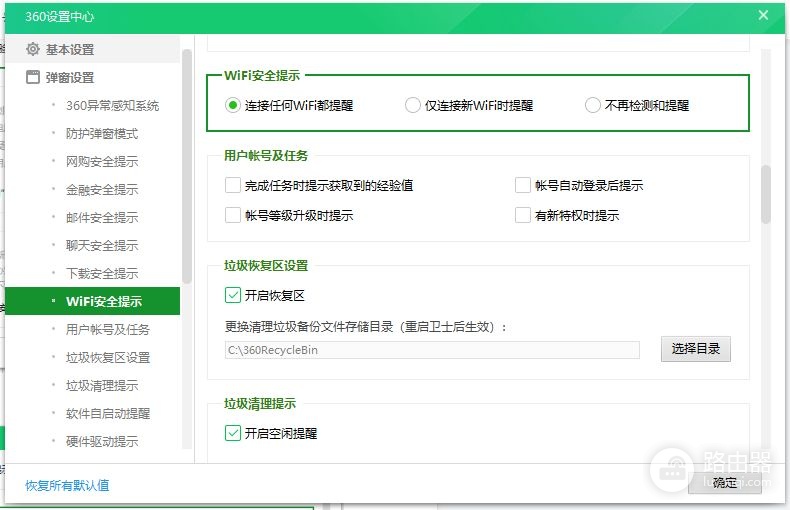Open 基本设置 category
The width and height of the screenshot is (790, 510).
(x=92, y=49)
